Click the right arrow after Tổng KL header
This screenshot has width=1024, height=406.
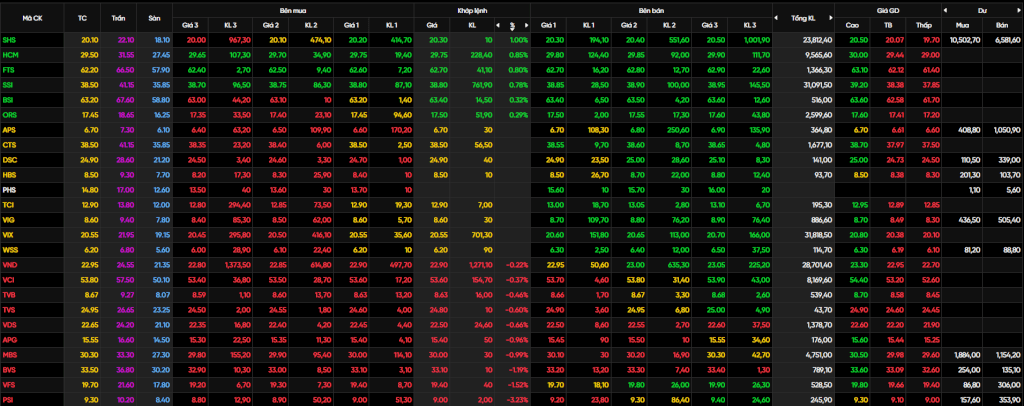coord(831,18)
